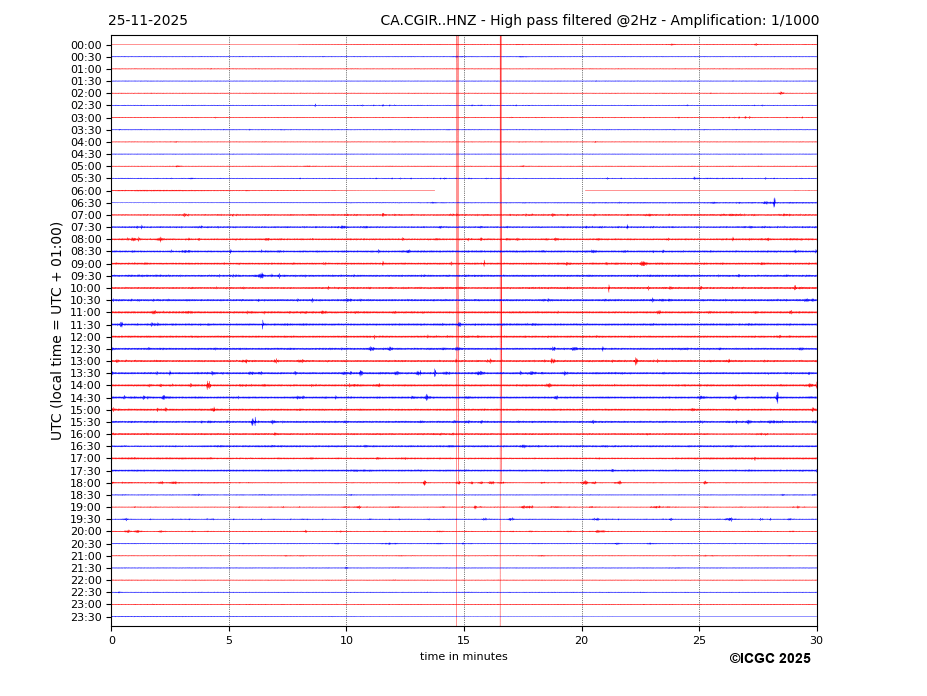Click the 5 tick on the minutes axis

(229, 640)
